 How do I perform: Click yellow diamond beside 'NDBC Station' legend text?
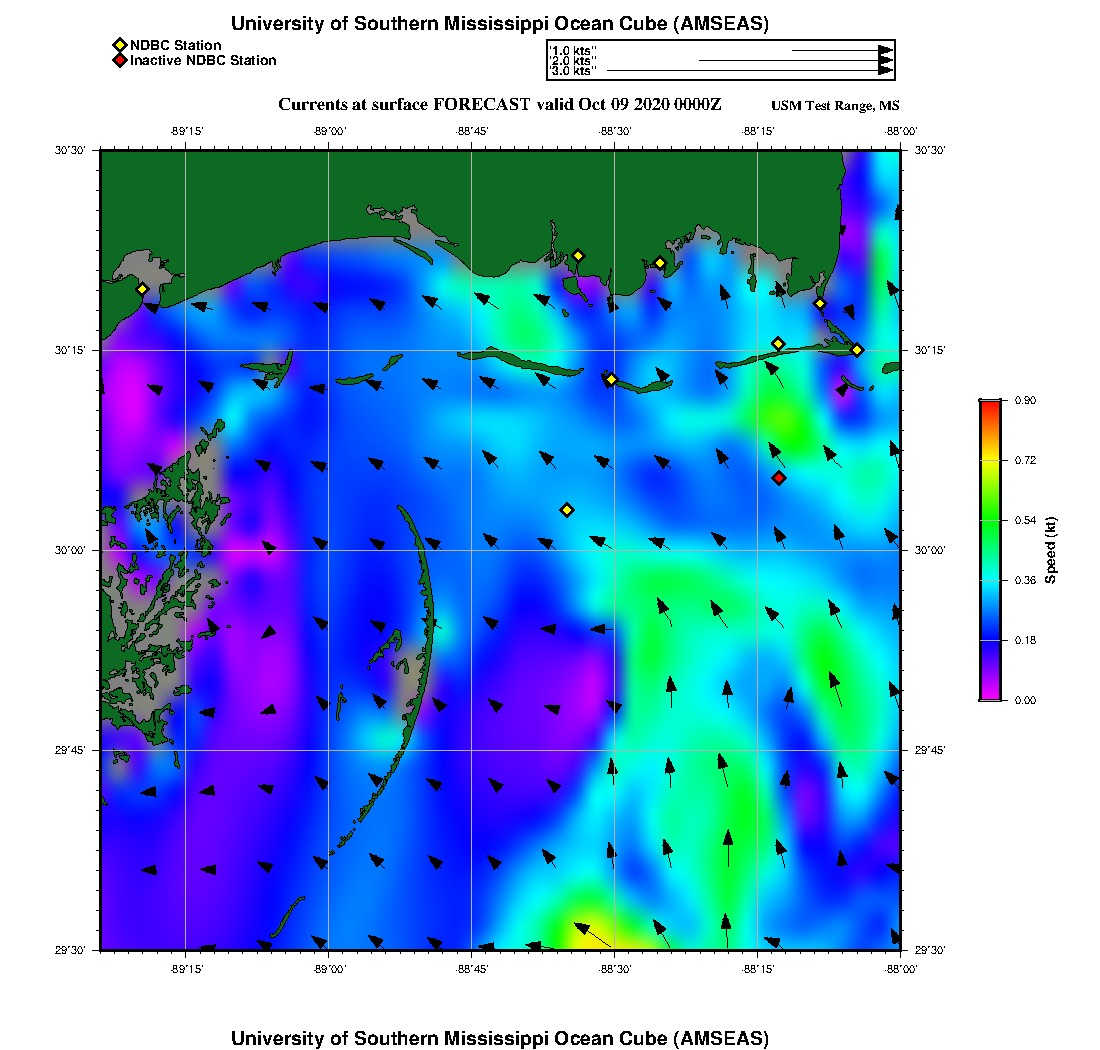tap(119, 45)
